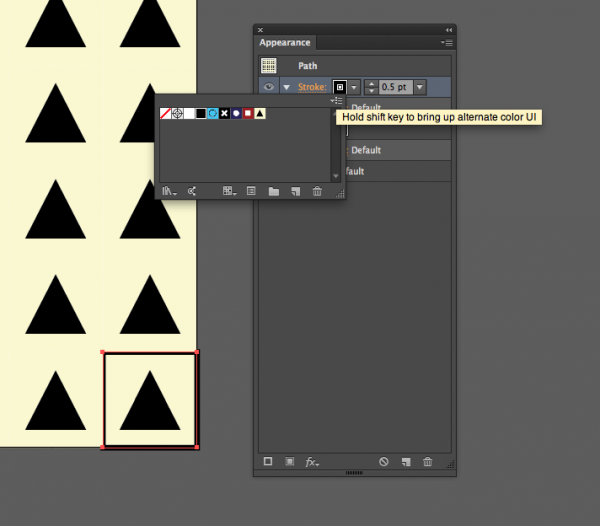
Task: Open the fx Add New Effect menu
Action: [x=312, y=462]
